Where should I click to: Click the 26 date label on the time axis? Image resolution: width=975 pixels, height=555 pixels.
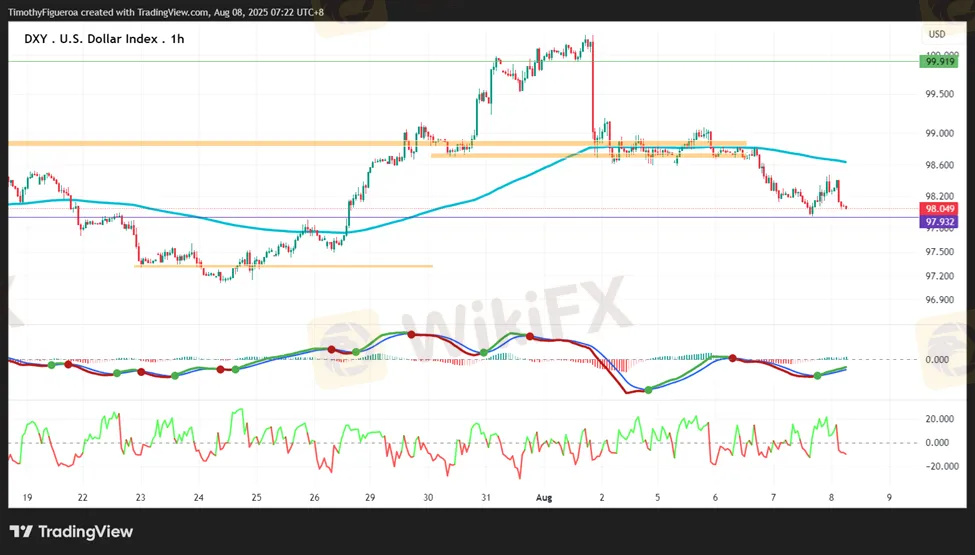click(314, 497)
